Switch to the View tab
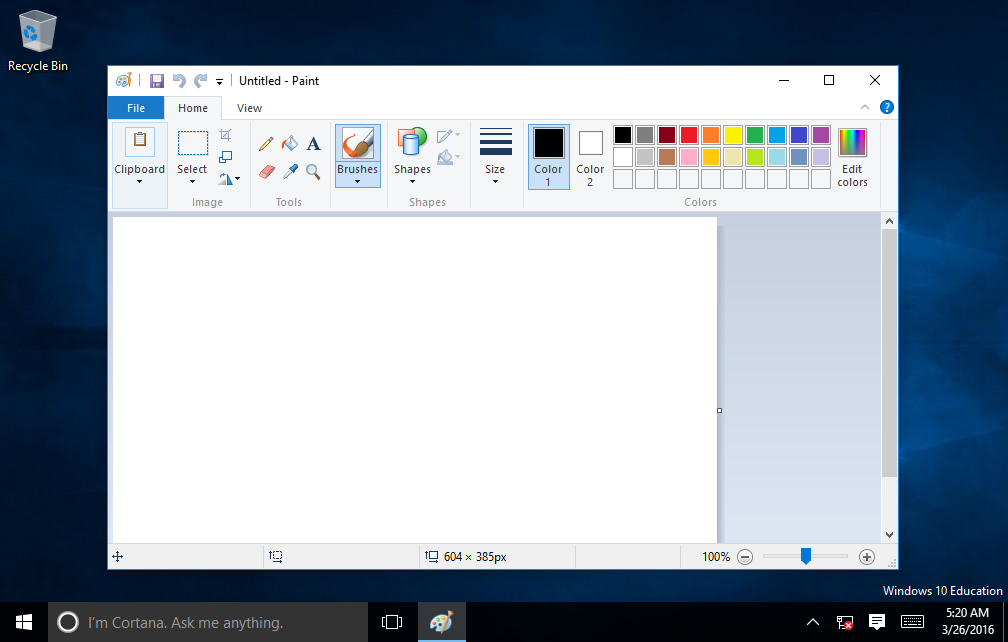This screenshot has height=642, width=1008. click(249, 108)
